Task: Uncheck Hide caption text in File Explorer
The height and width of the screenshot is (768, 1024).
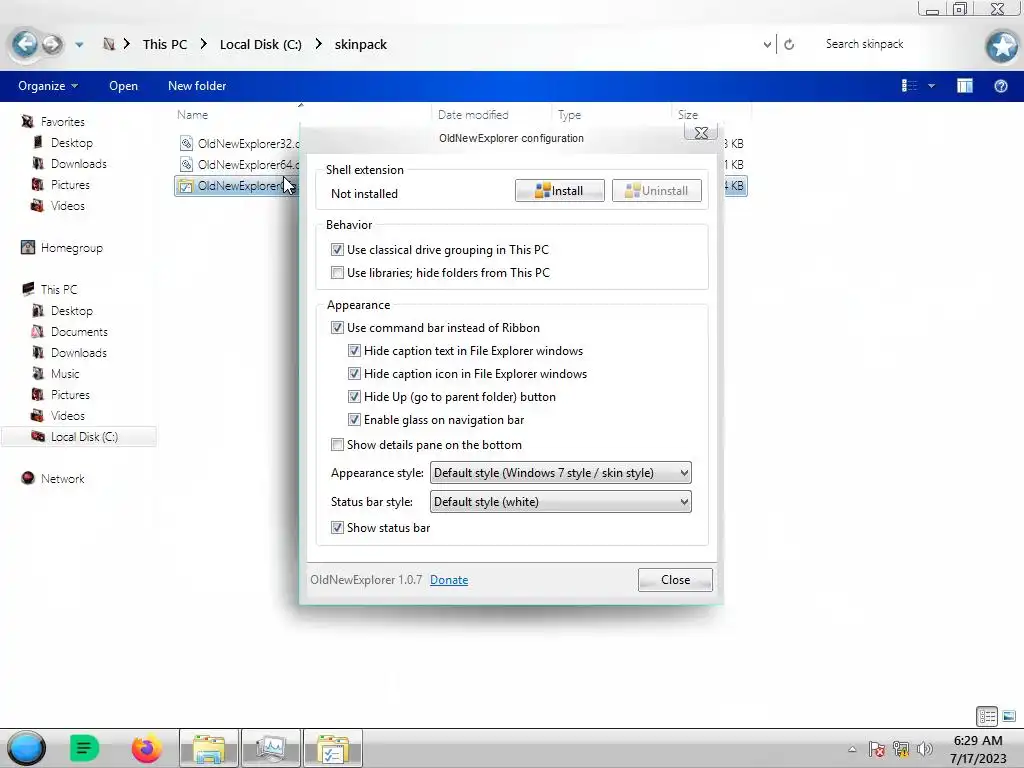Action: click(x=354, y=351)
